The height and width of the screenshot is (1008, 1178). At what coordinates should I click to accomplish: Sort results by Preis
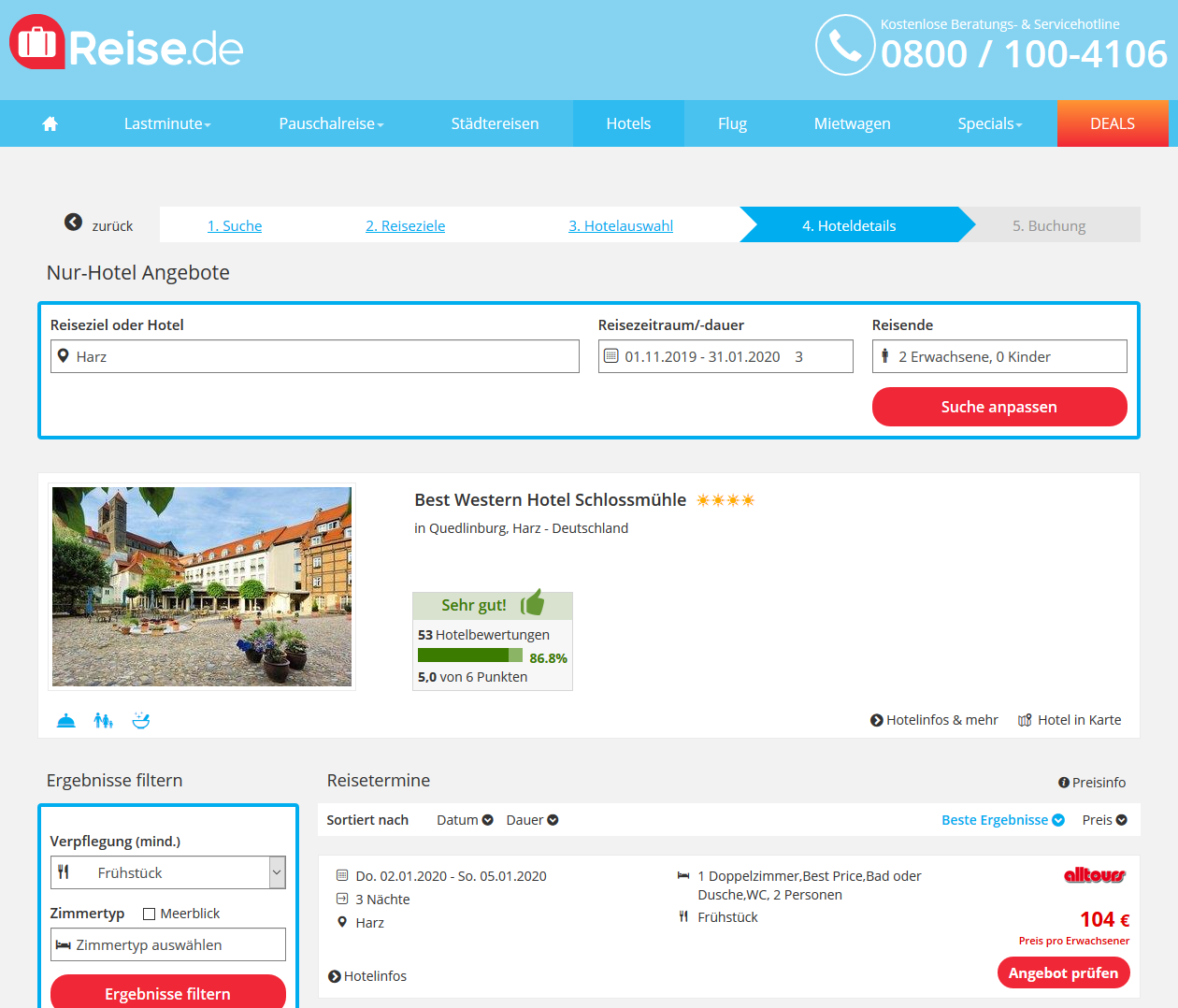1105,820
